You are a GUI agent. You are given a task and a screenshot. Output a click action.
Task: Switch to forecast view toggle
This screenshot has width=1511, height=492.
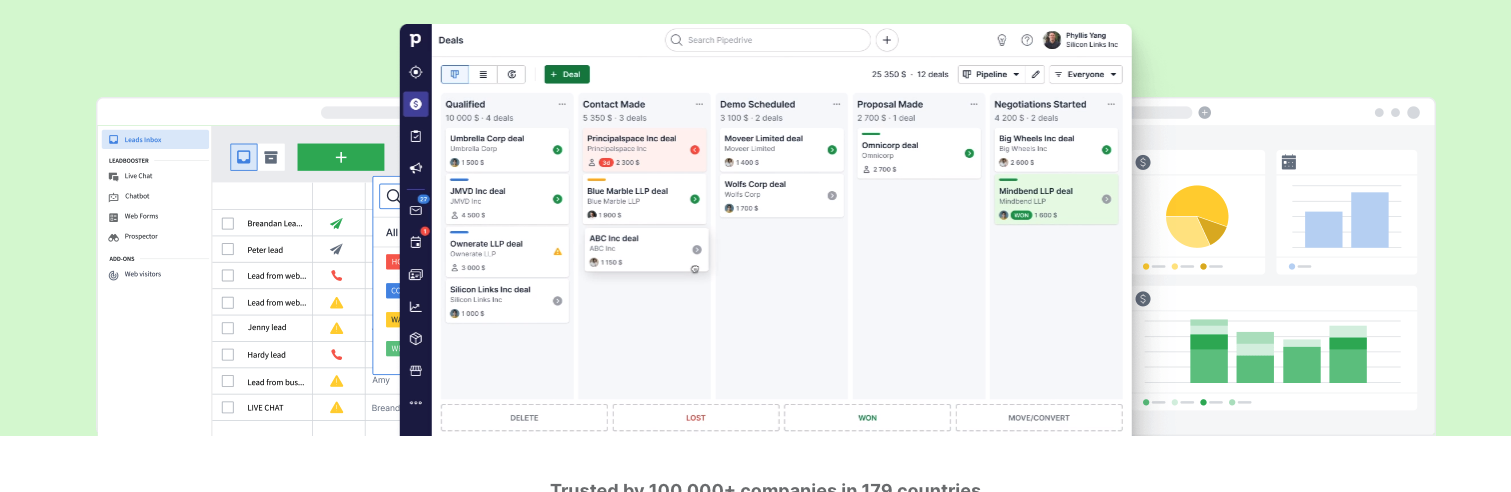pyautogui.click(x=511, y=74)
